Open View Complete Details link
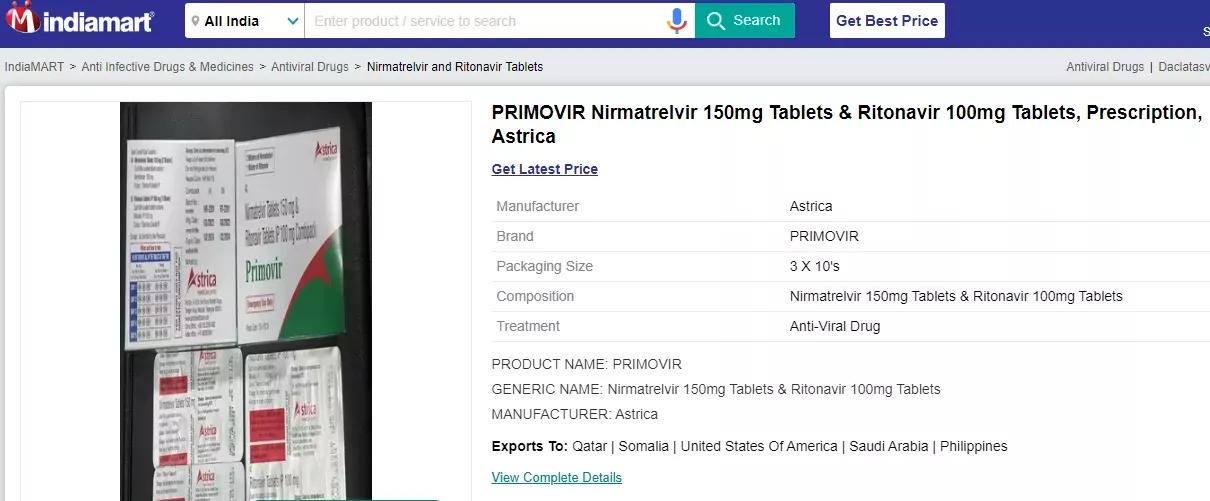 pyautogui.click(x=556, y=477)
